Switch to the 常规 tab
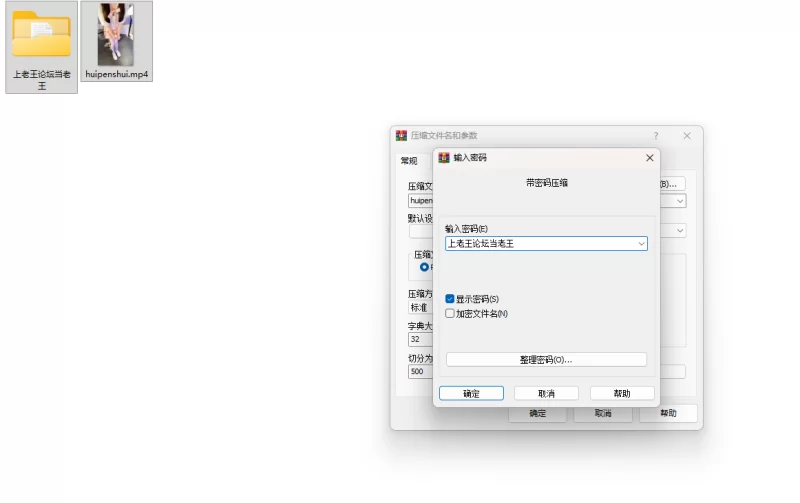 (x=409, y=161)
